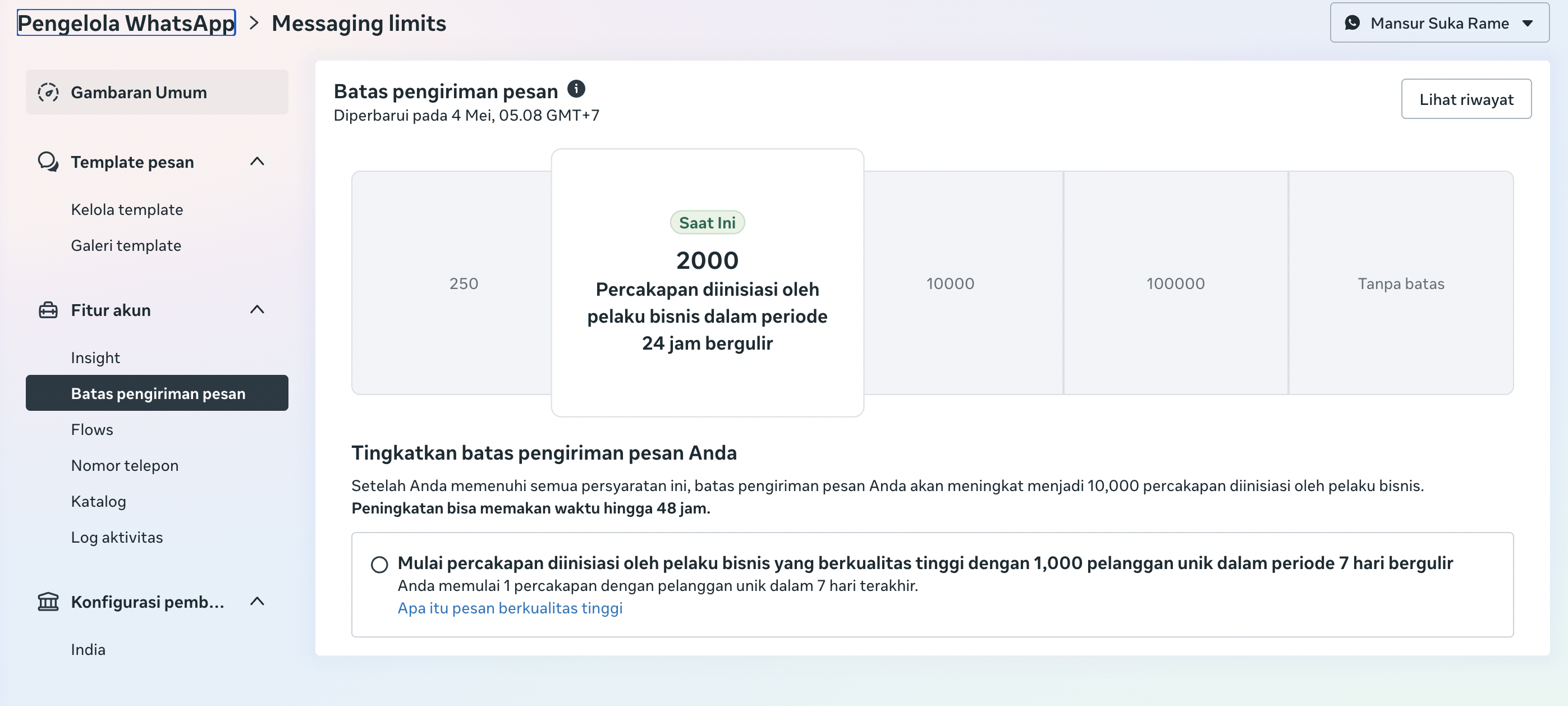Go to Insight page
Screen dimensions: 1568x706
coord(95,358)
